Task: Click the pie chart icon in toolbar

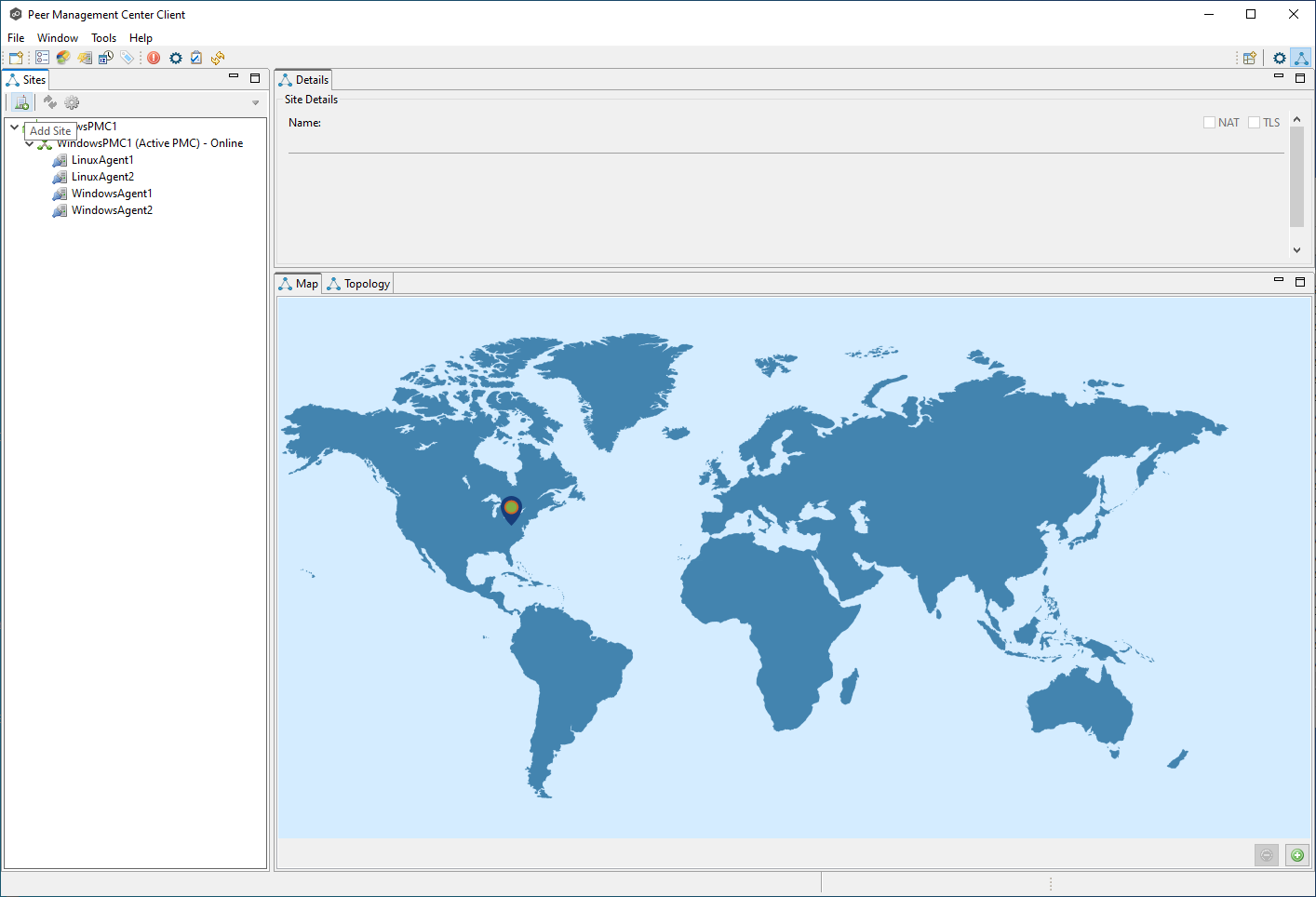Action: pyautogui.click(x=63, y=58)
